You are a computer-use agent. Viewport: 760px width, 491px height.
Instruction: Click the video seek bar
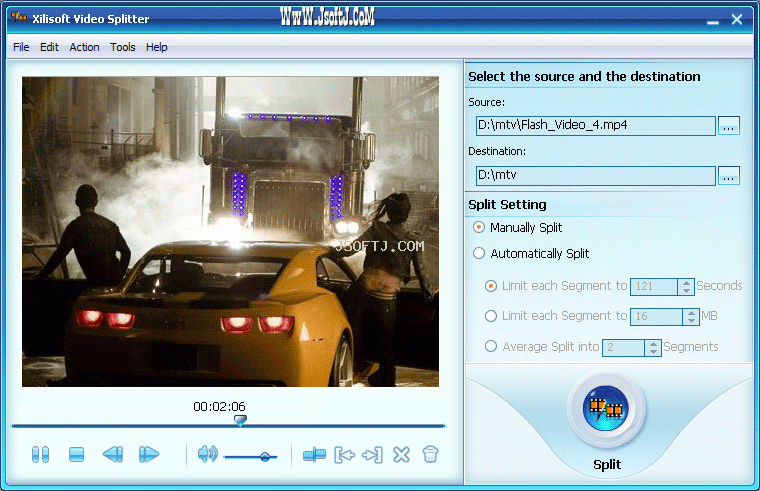click(x=228, y=426)
